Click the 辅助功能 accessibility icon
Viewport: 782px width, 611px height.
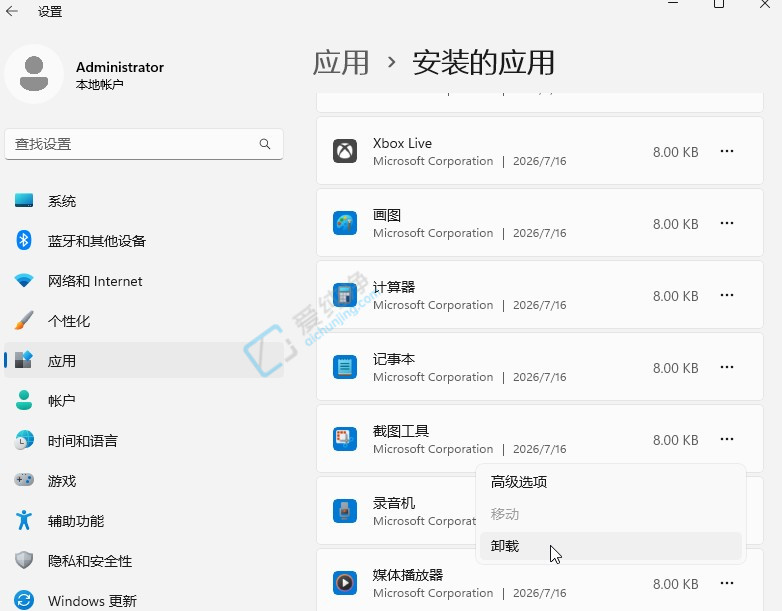23,520
